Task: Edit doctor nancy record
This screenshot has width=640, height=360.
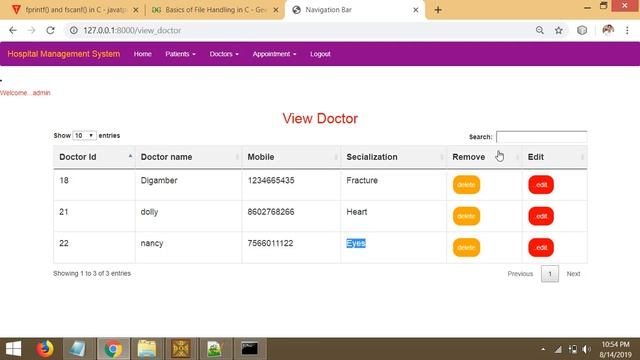Action: coord(541,248)
